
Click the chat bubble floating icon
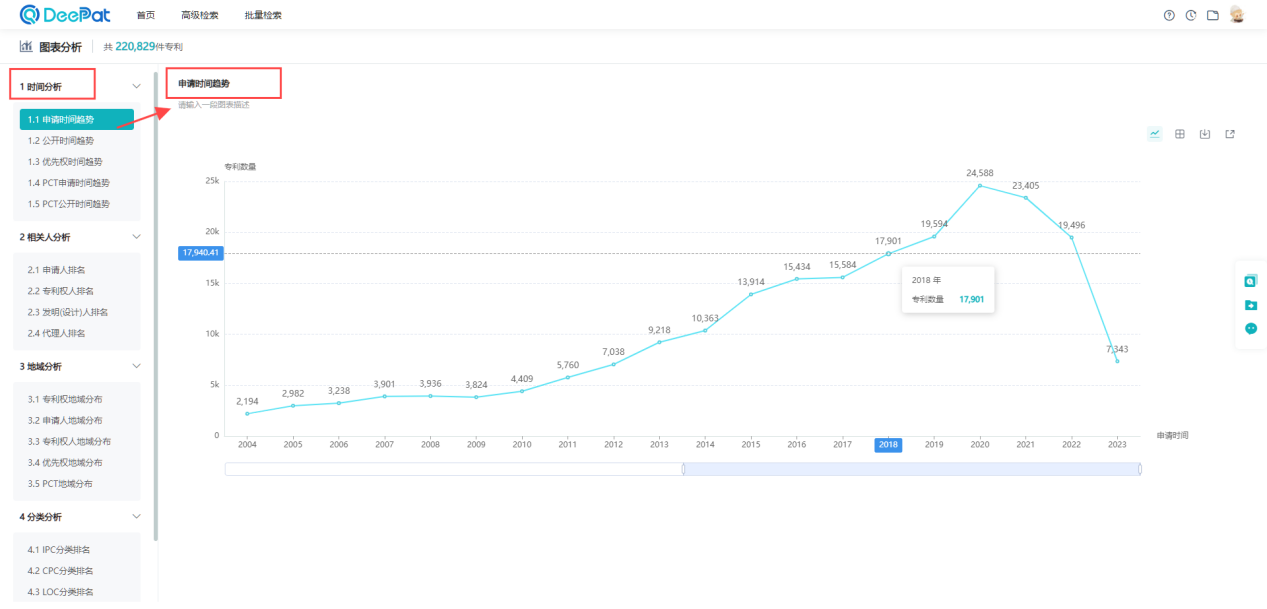1251,328
